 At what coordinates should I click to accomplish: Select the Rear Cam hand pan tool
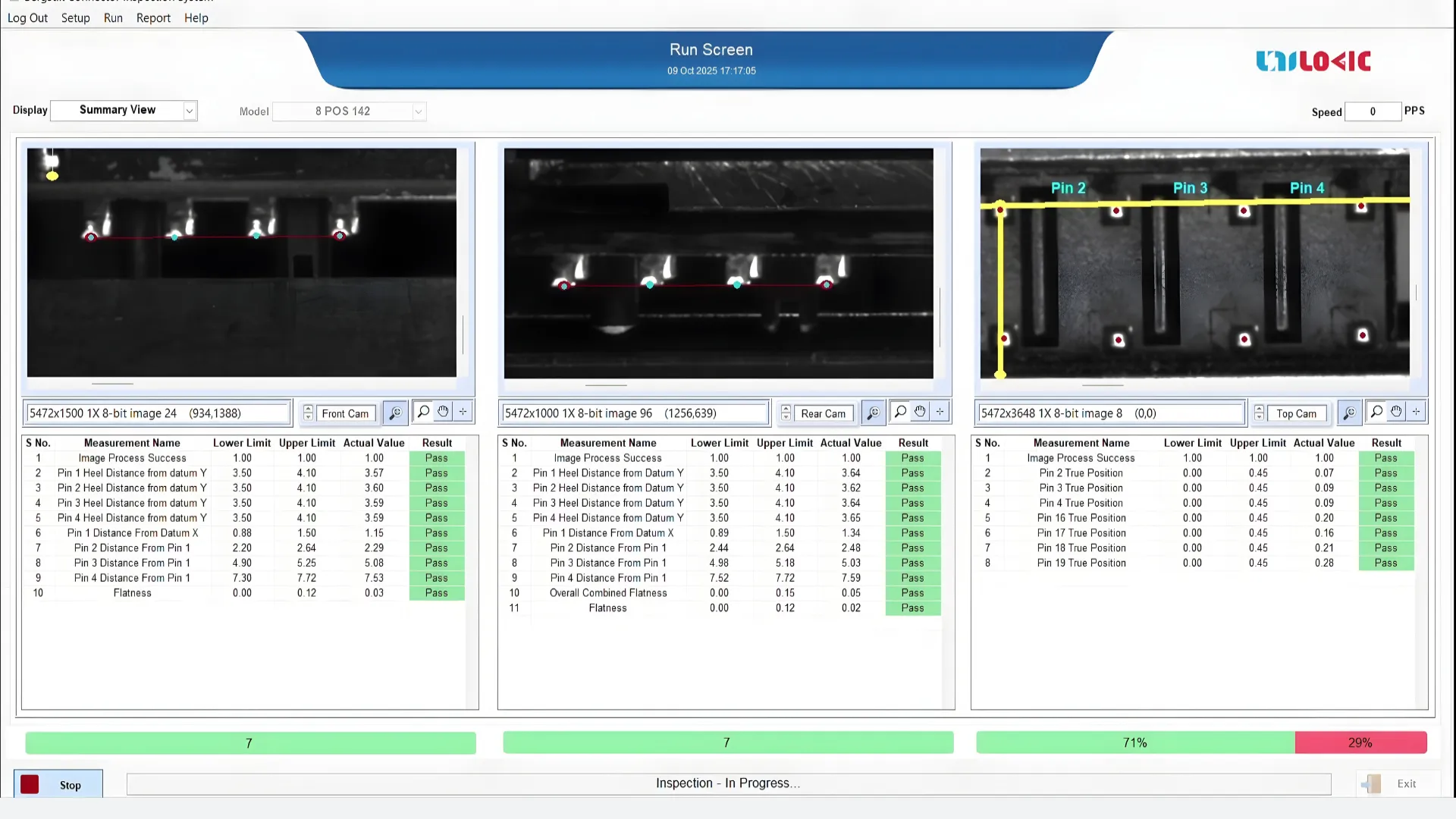[920, 412]
